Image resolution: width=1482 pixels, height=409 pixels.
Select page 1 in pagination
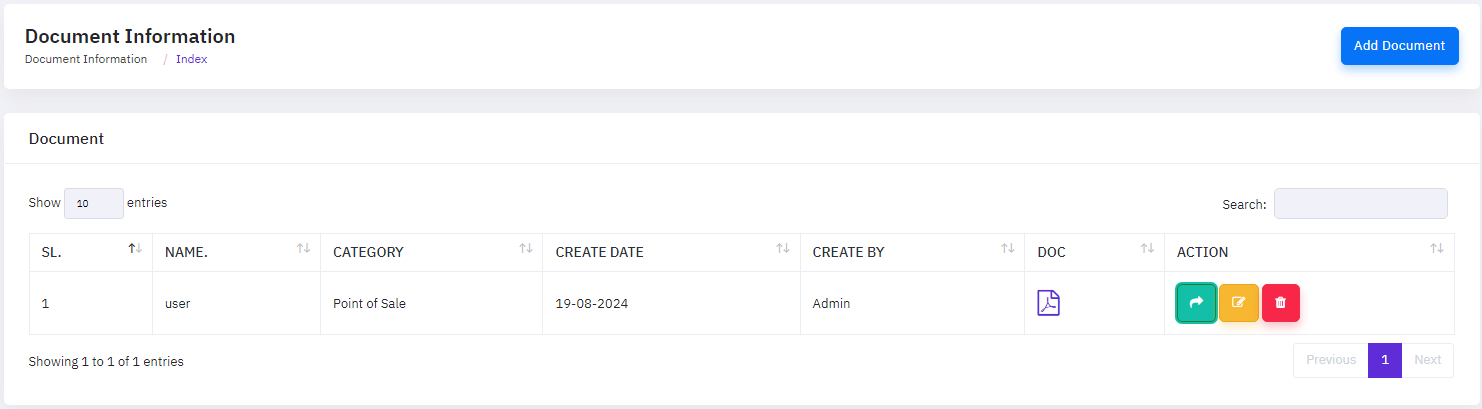[1384, 360]
